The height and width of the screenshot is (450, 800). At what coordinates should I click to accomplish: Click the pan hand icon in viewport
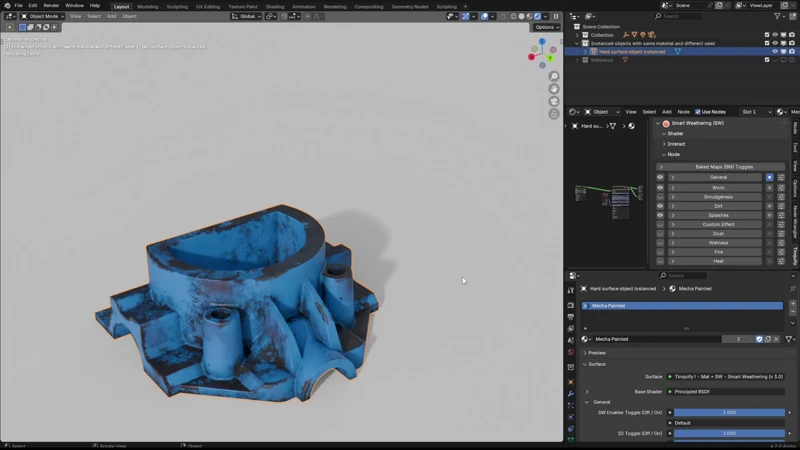click(x=554, y=89)
